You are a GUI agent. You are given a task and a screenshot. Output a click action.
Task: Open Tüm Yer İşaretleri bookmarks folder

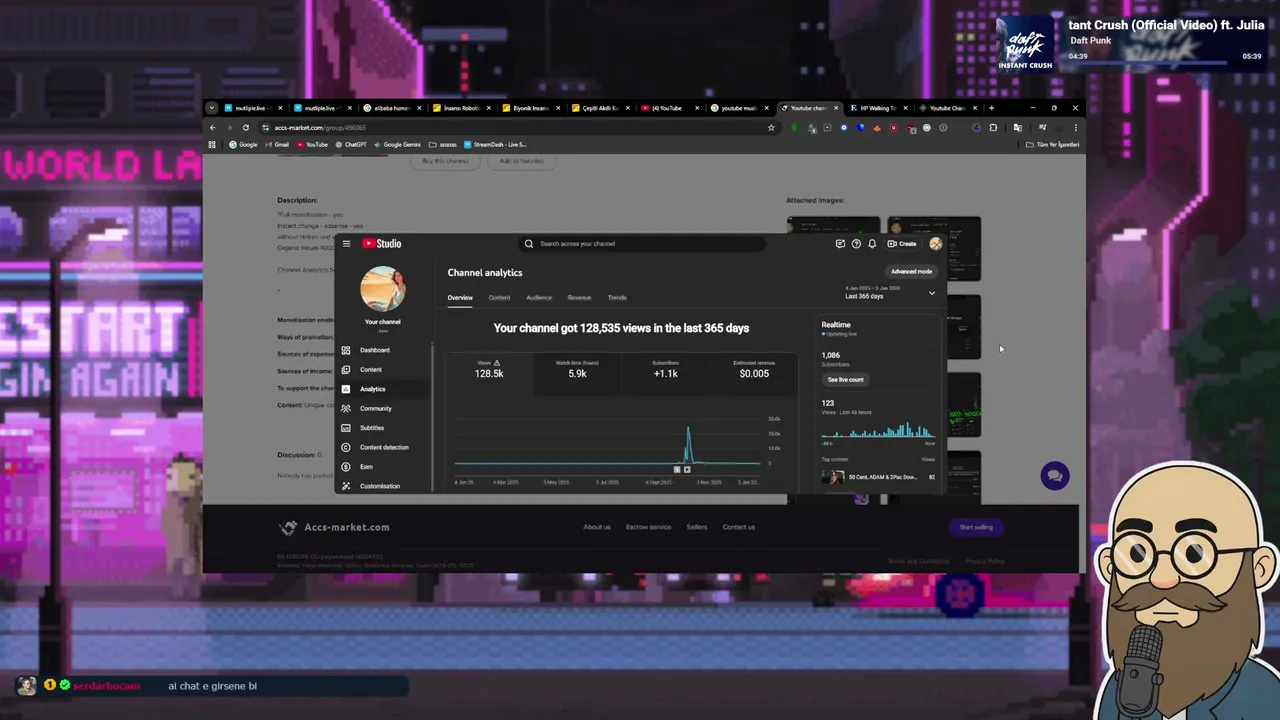1053,144
